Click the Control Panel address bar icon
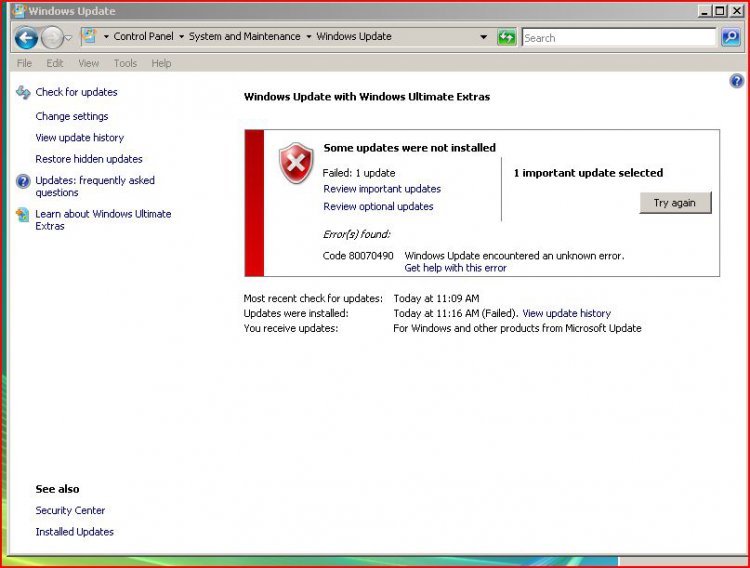This screenshot has width=750, height=568. click(89, 36)
